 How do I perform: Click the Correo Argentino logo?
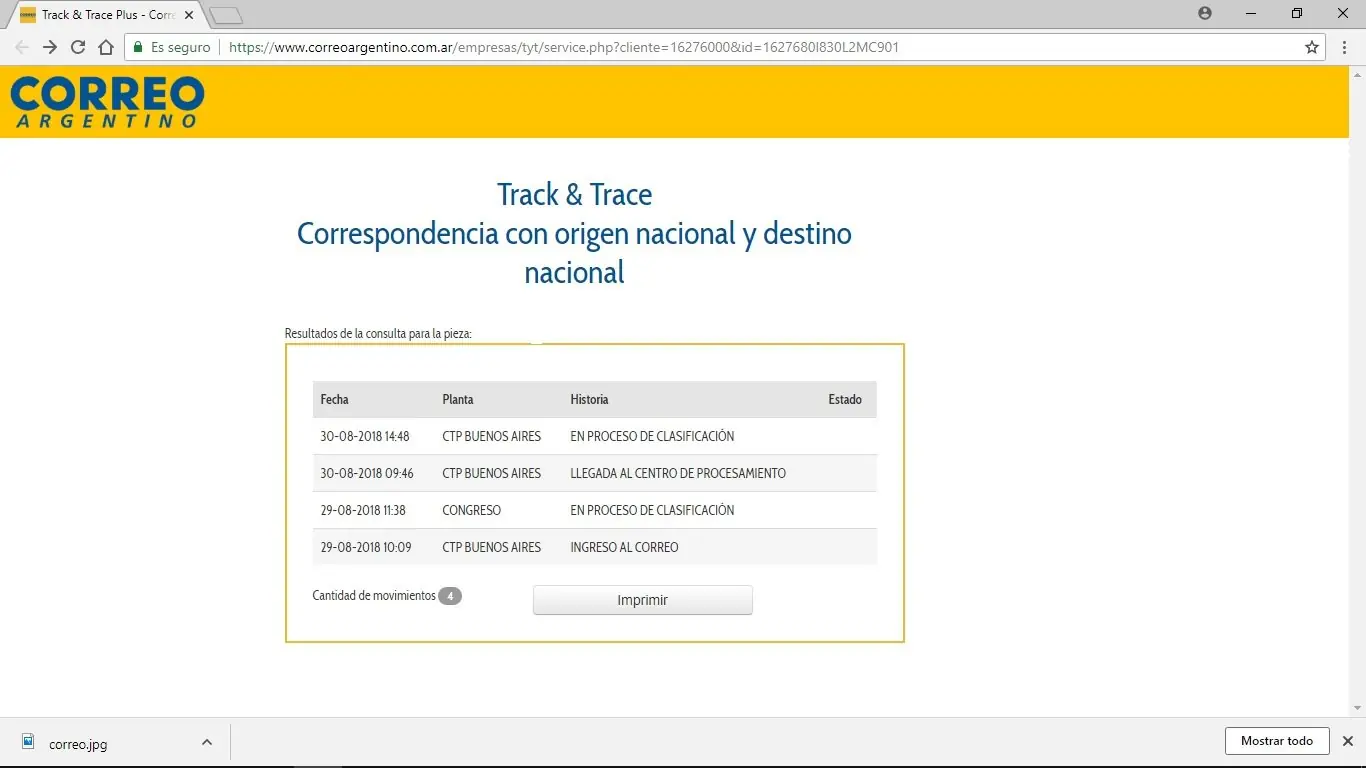point(107,102)
